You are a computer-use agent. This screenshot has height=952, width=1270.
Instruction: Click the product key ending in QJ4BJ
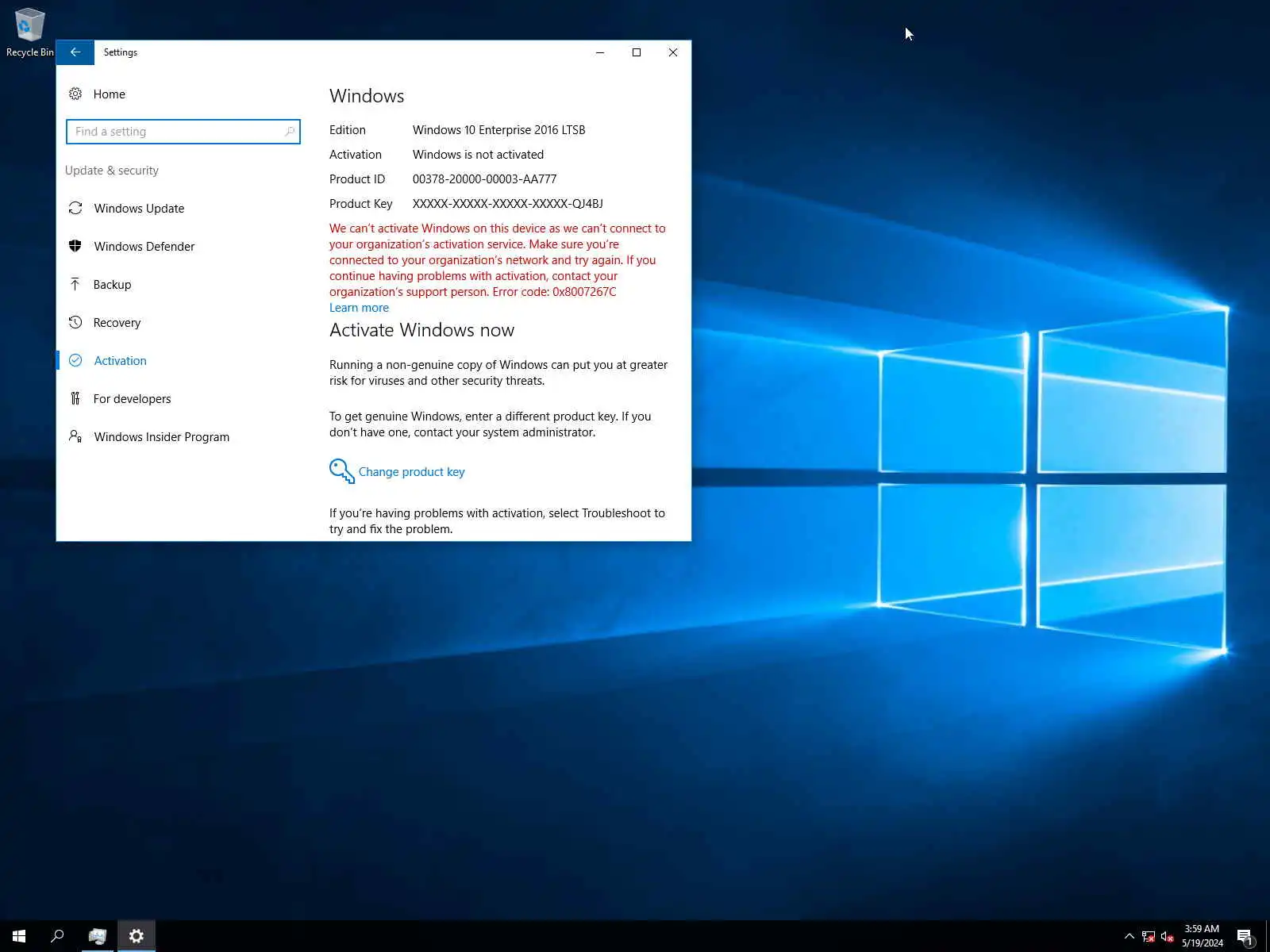click(x=507, y=204)
